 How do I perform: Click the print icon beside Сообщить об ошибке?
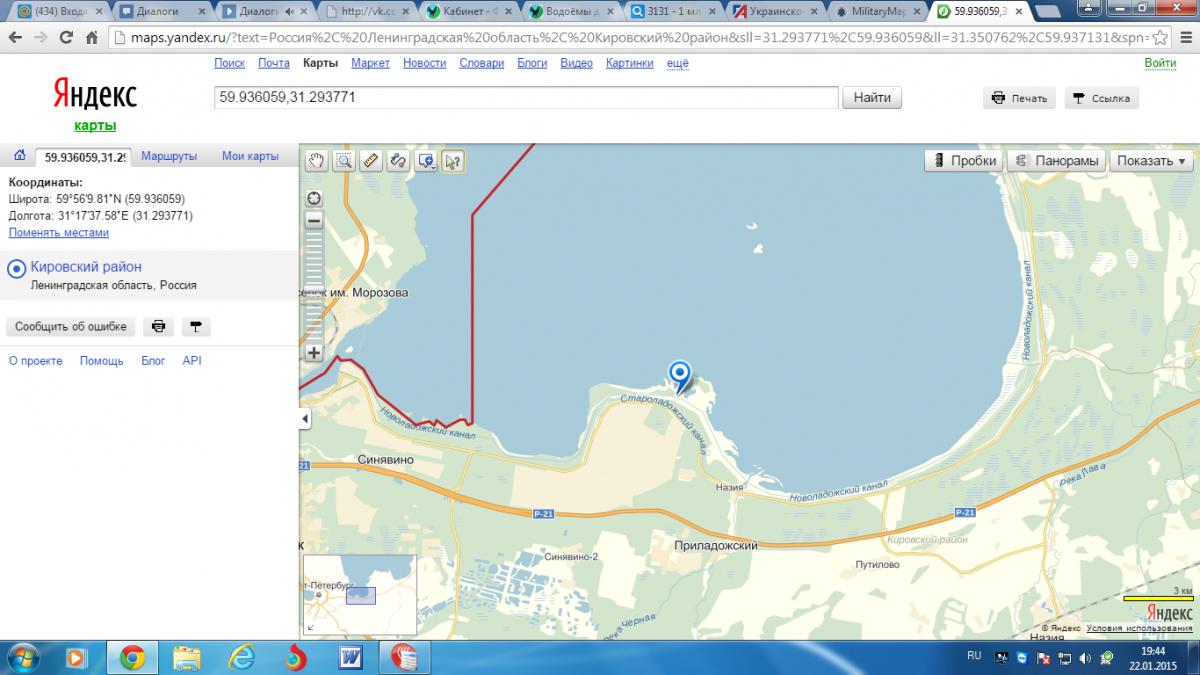[158, 327]
